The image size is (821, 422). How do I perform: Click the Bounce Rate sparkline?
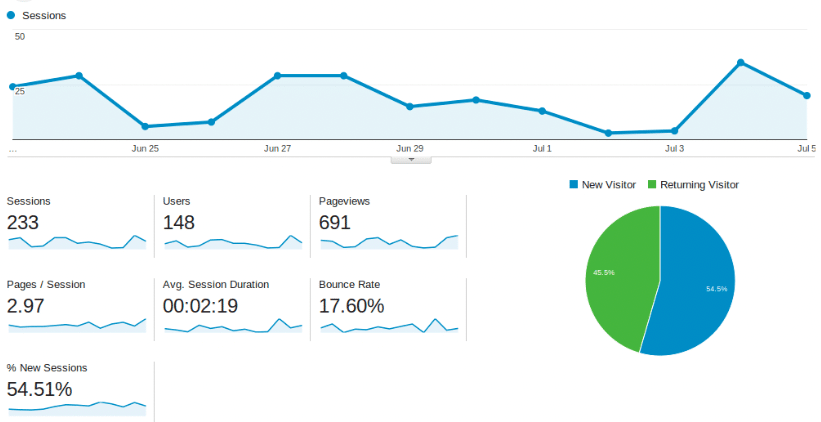coord(388,325)
